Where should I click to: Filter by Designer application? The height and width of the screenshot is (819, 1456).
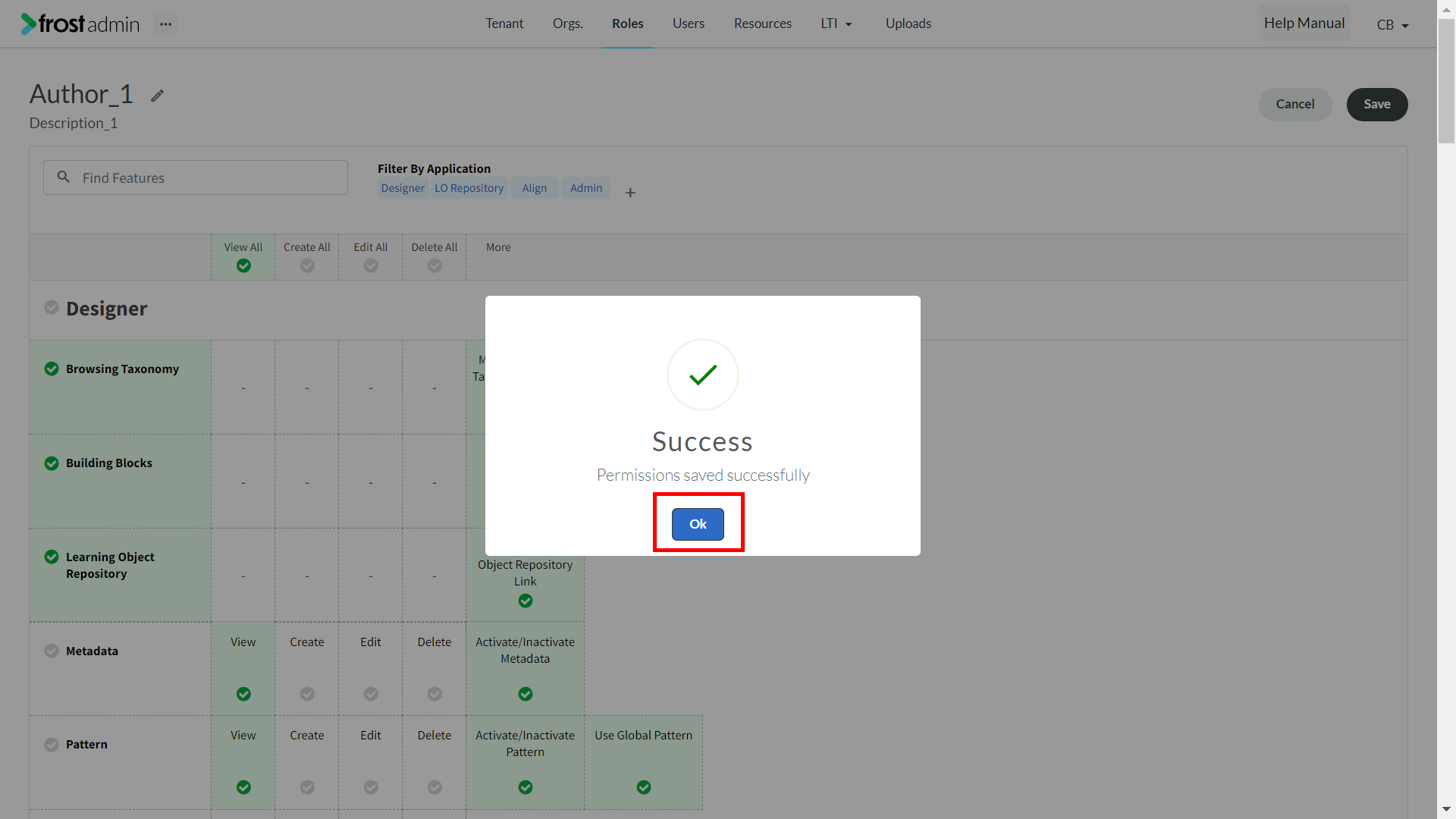(x=403, y=188)
